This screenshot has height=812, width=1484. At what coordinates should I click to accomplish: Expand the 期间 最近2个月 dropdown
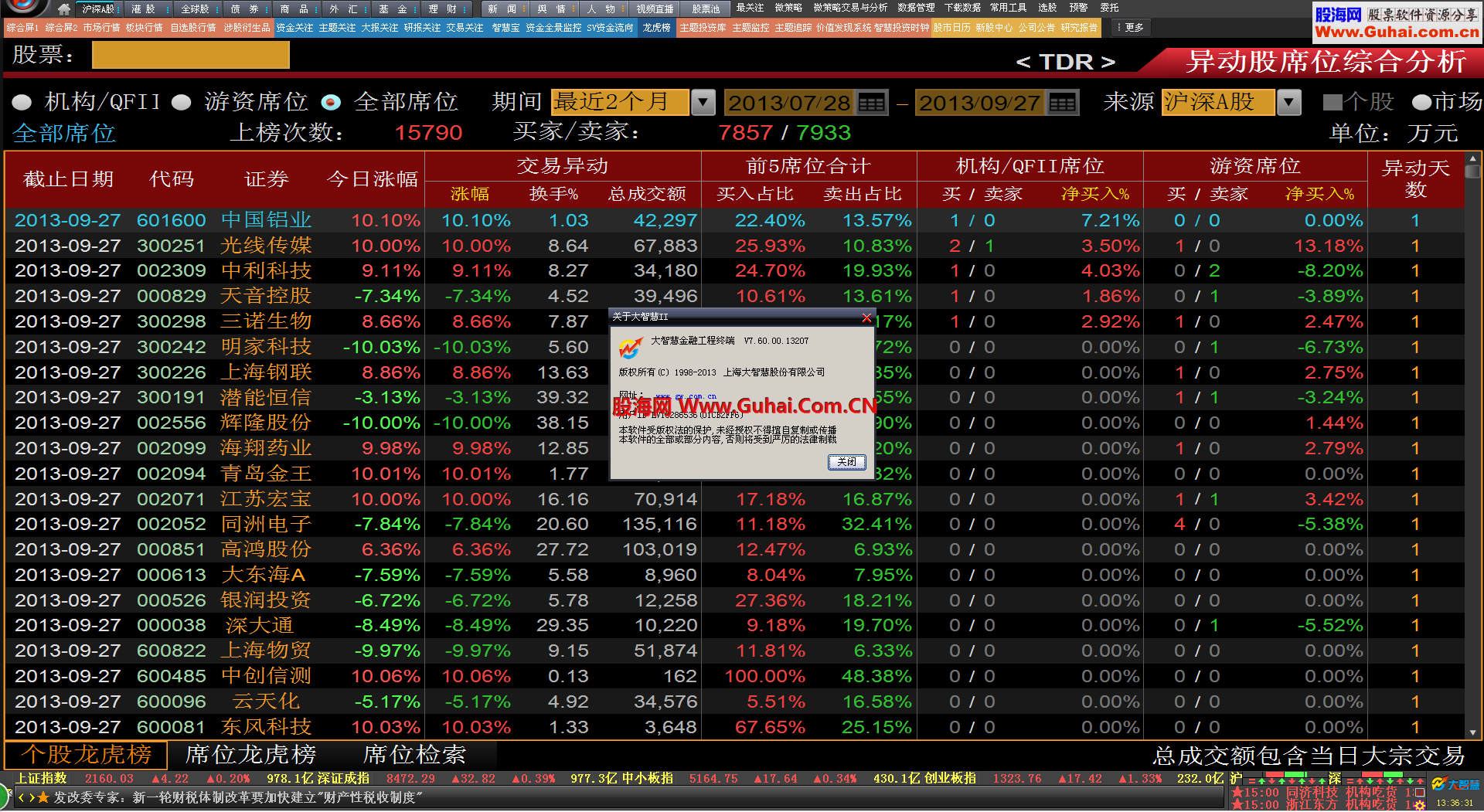[703, 103]
